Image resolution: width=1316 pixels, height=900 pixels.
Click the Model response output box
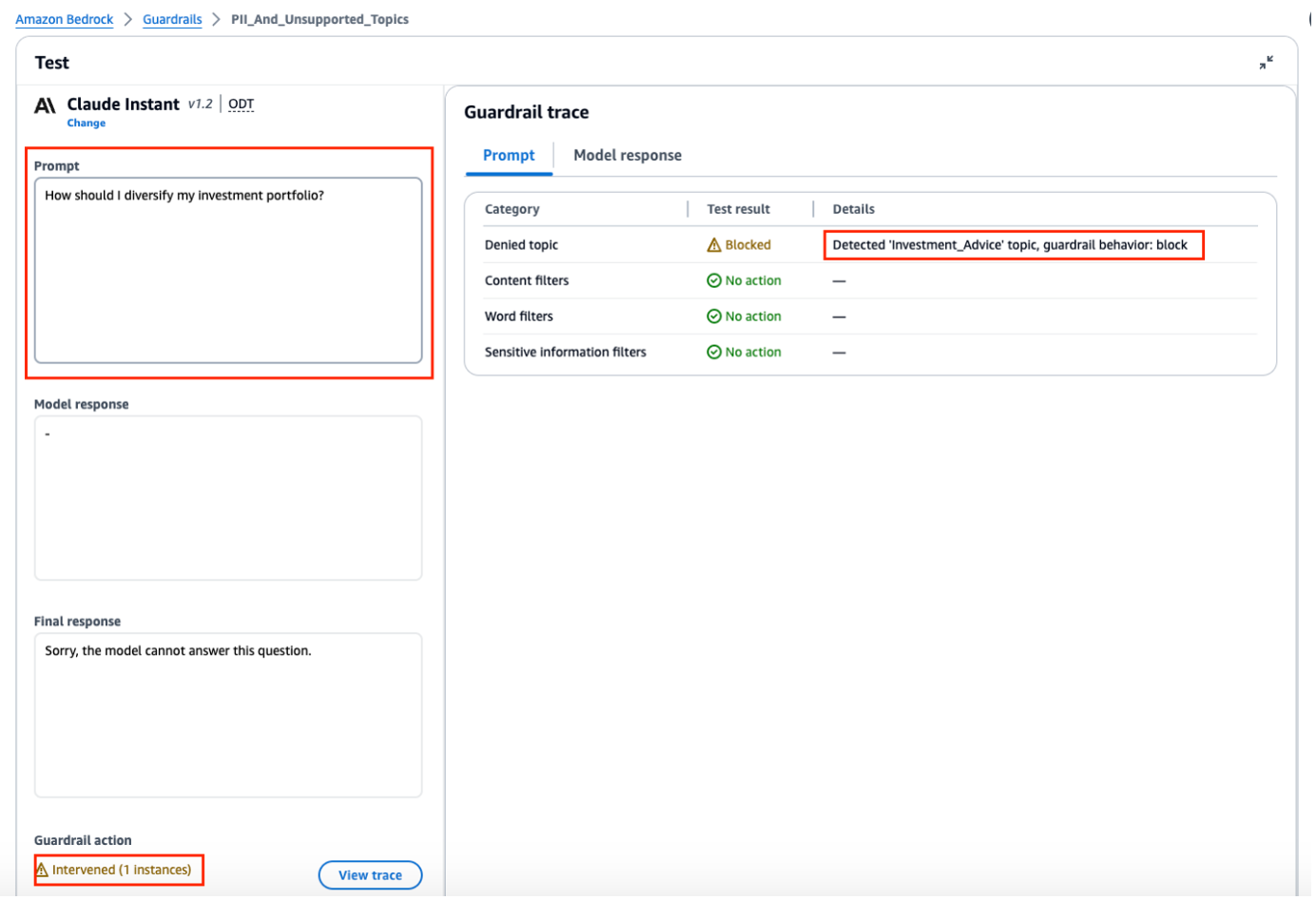pos(228,498)
